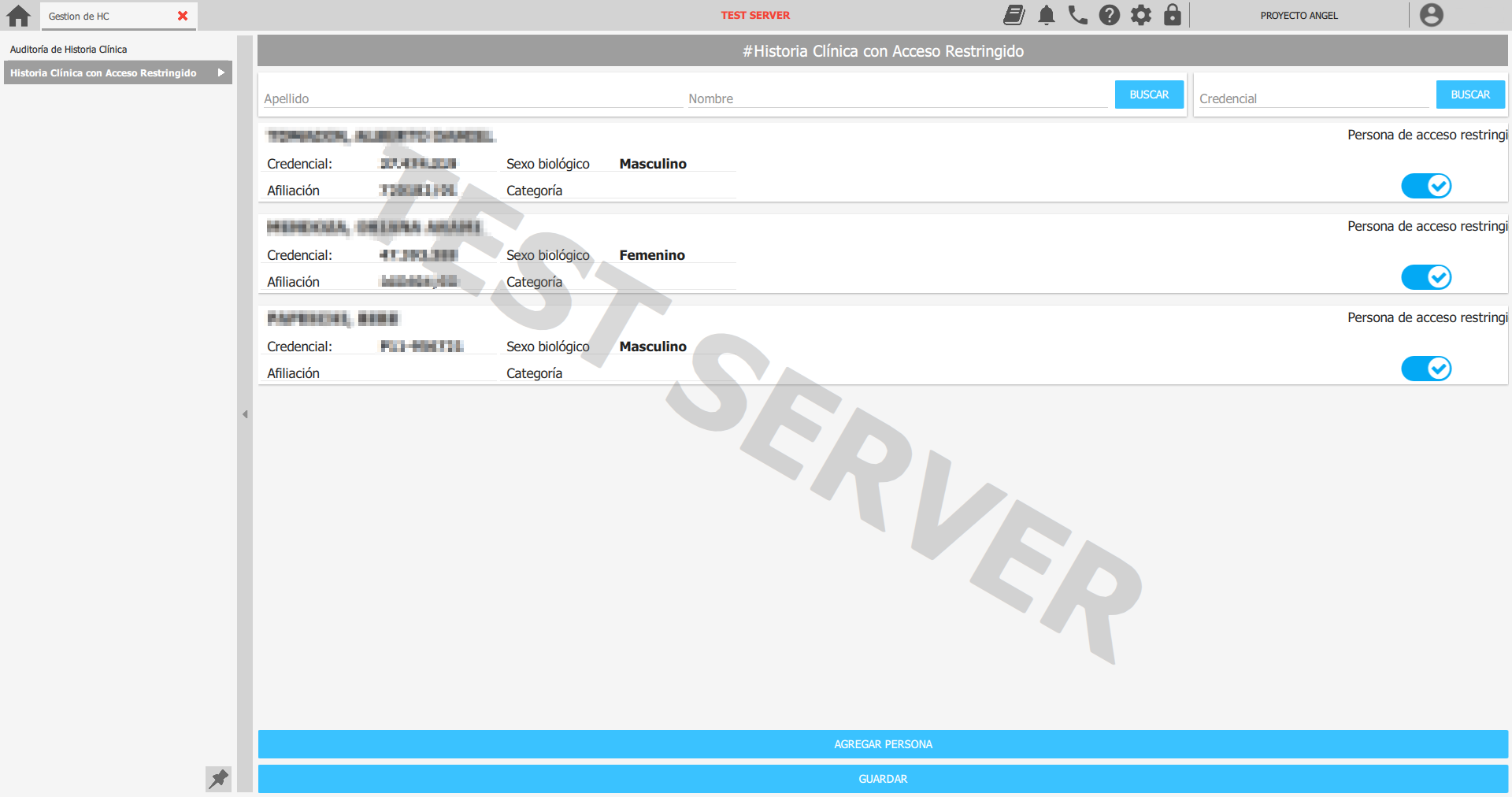1512x797 pixels.
Task: Close the Gestion de HC tab
Action: [183, 16]
